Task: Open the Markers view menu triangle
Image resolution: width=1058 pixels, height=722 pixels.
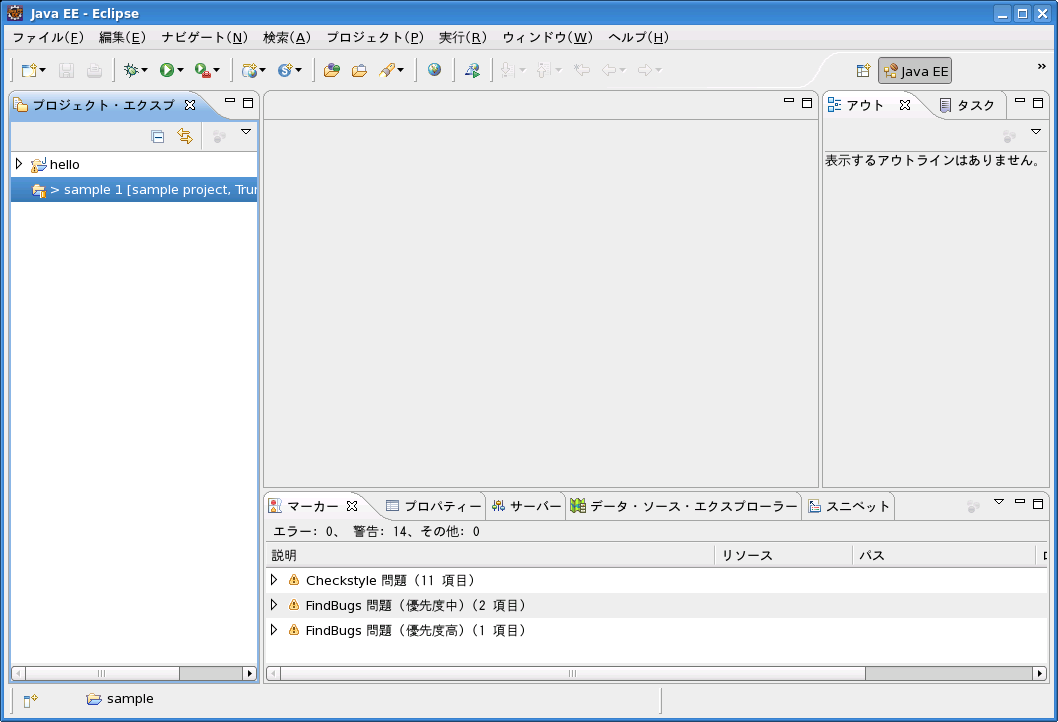Action: pyautogui.click(x=999, y=502)
